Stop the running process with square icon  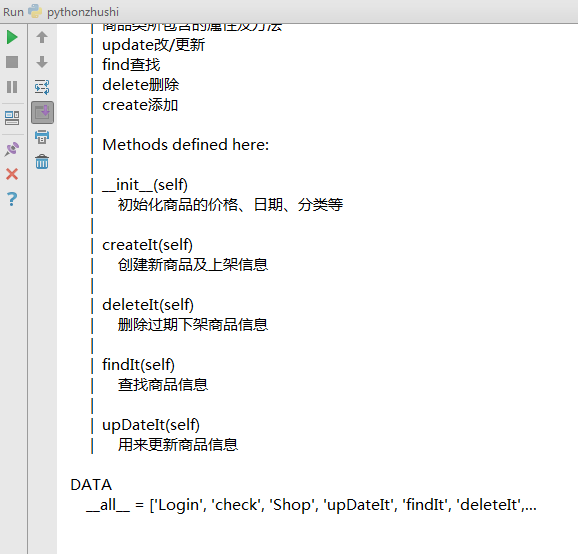coord(12,62)
